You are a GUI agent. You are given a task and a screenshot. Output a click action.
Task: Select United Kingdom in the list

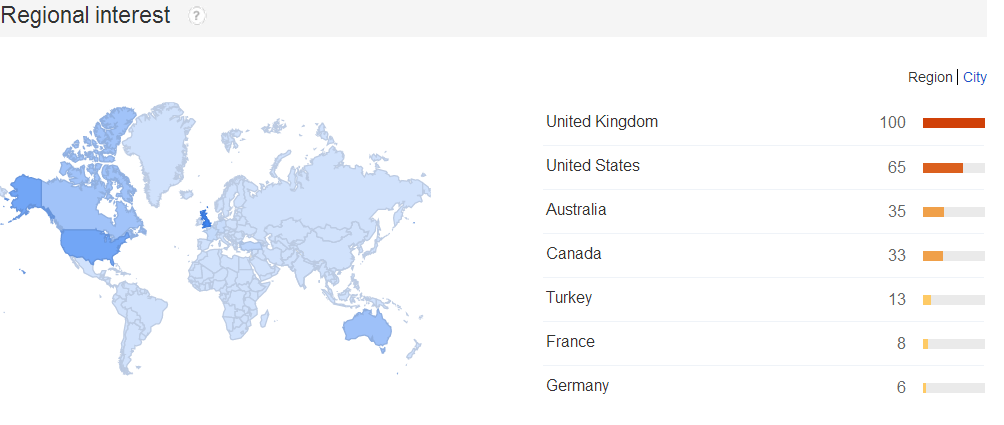pos(602,122)
